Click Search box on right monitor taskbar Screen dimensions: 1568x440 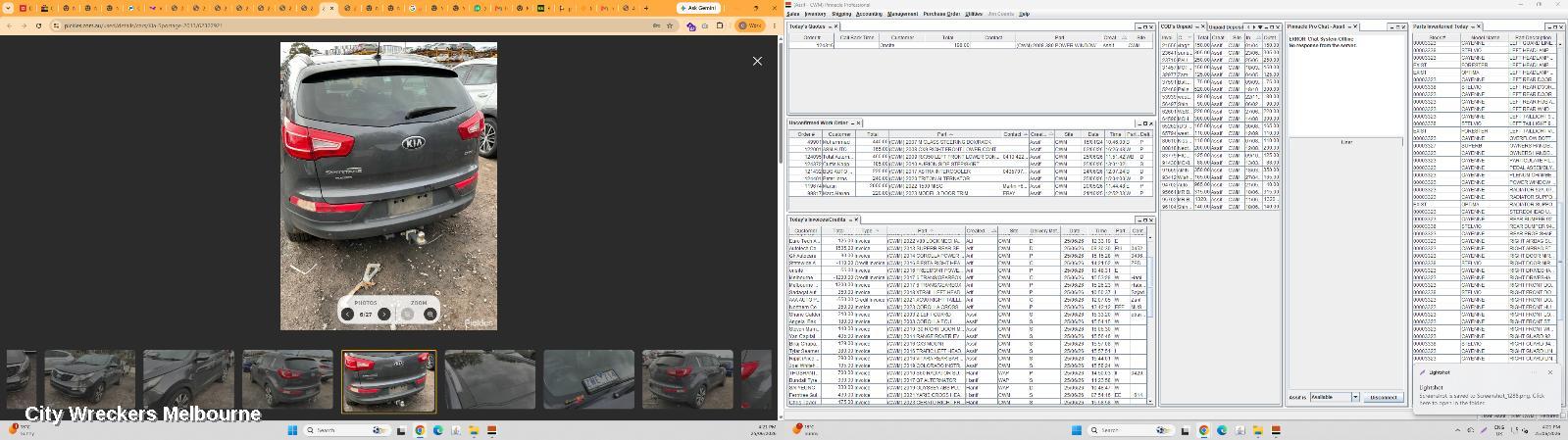[1130, 430]
